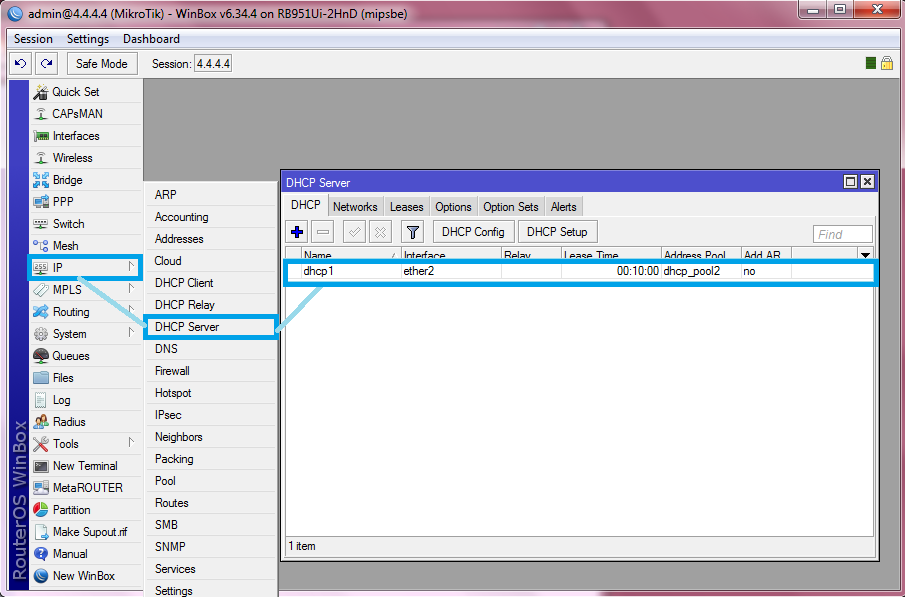Open Switch from sidebar
Viewport: 905px width, 597px height.
point(85,223)
